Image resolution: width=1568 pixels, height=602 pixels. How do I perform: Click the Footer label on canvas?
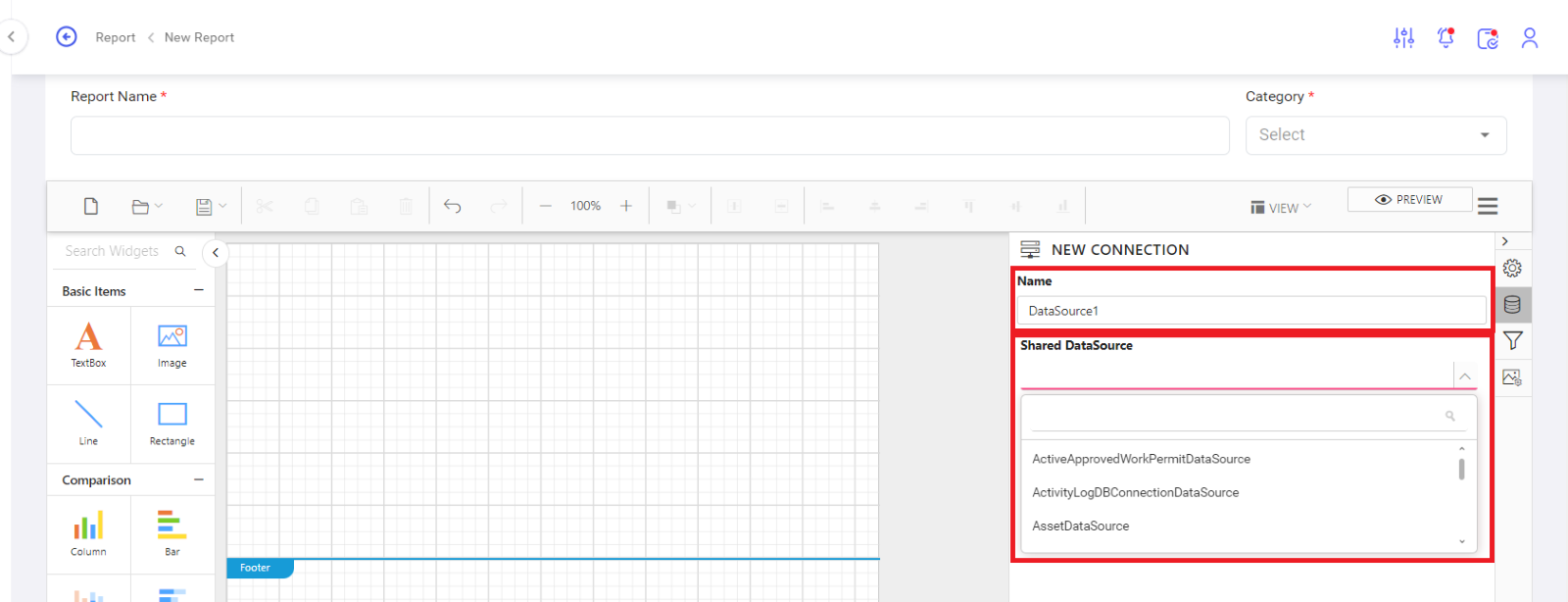[259, 568]
